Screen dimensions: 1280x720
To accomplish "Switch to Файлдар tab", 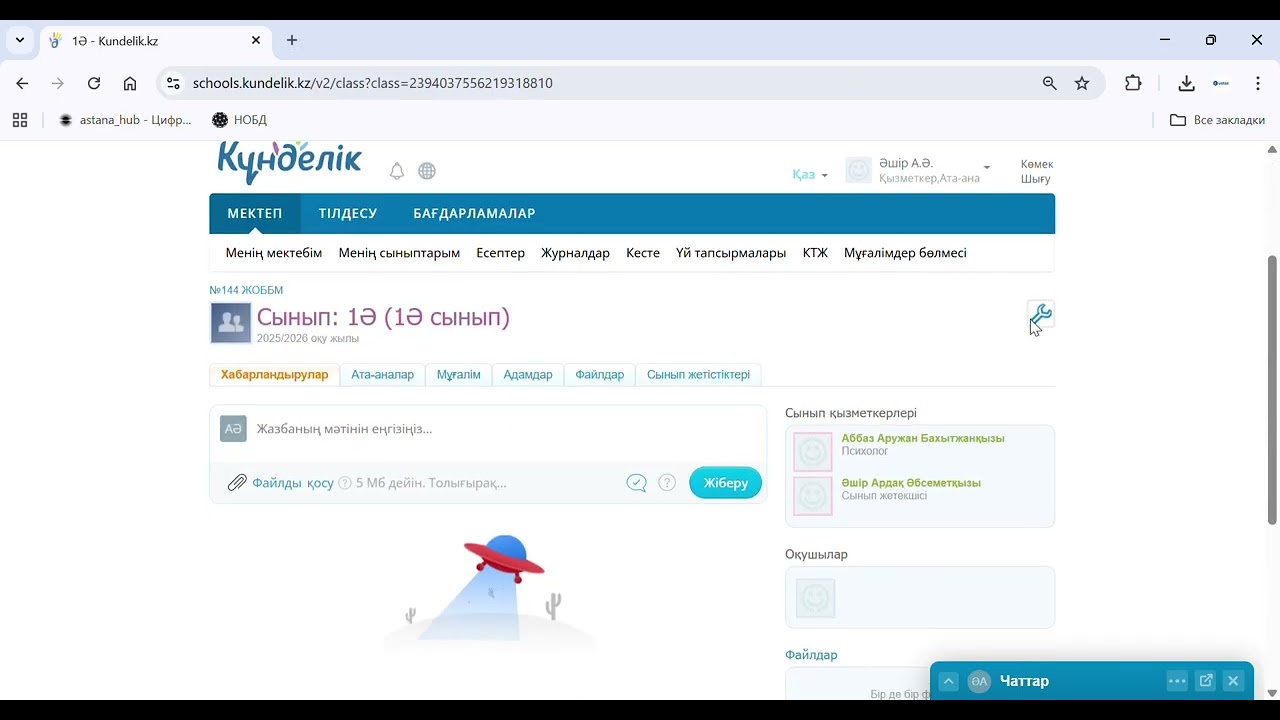I will 599,375.
